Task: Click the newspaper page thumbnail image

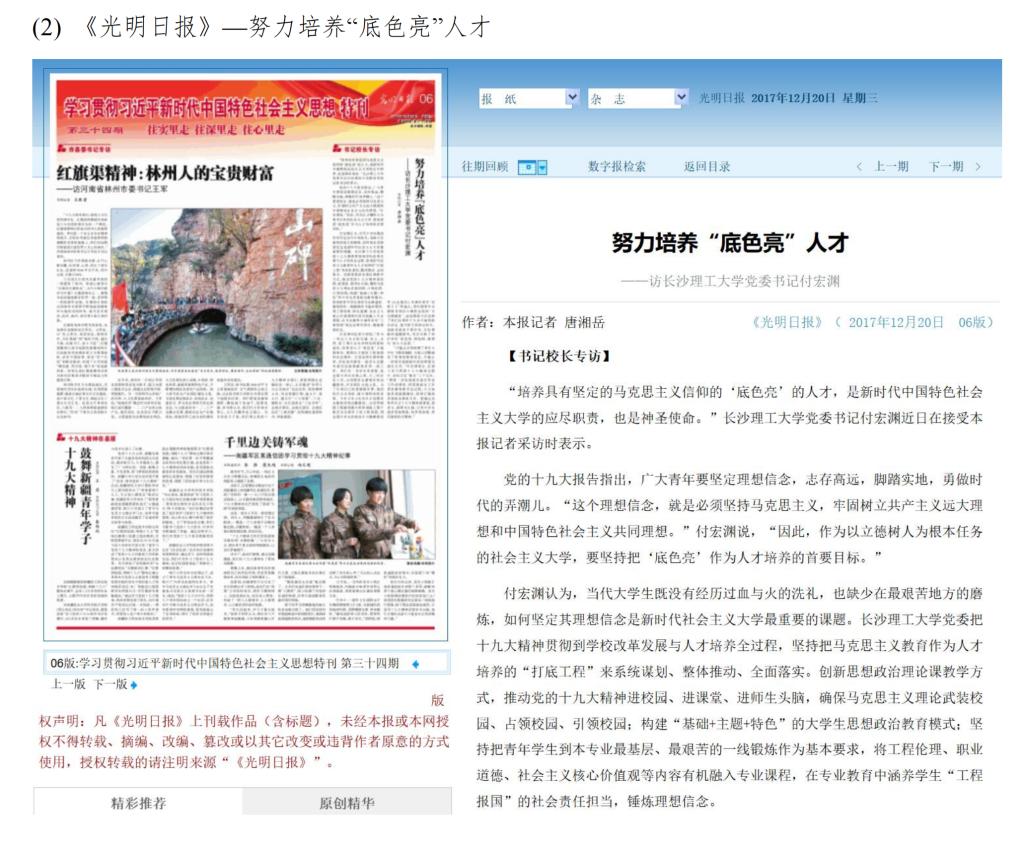Action: (246, 355)
